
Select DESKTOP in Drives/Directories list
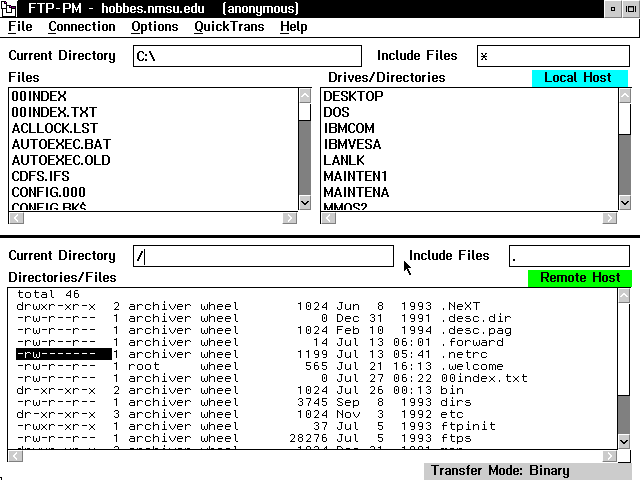pyautogui.click(x=469, y=96)
